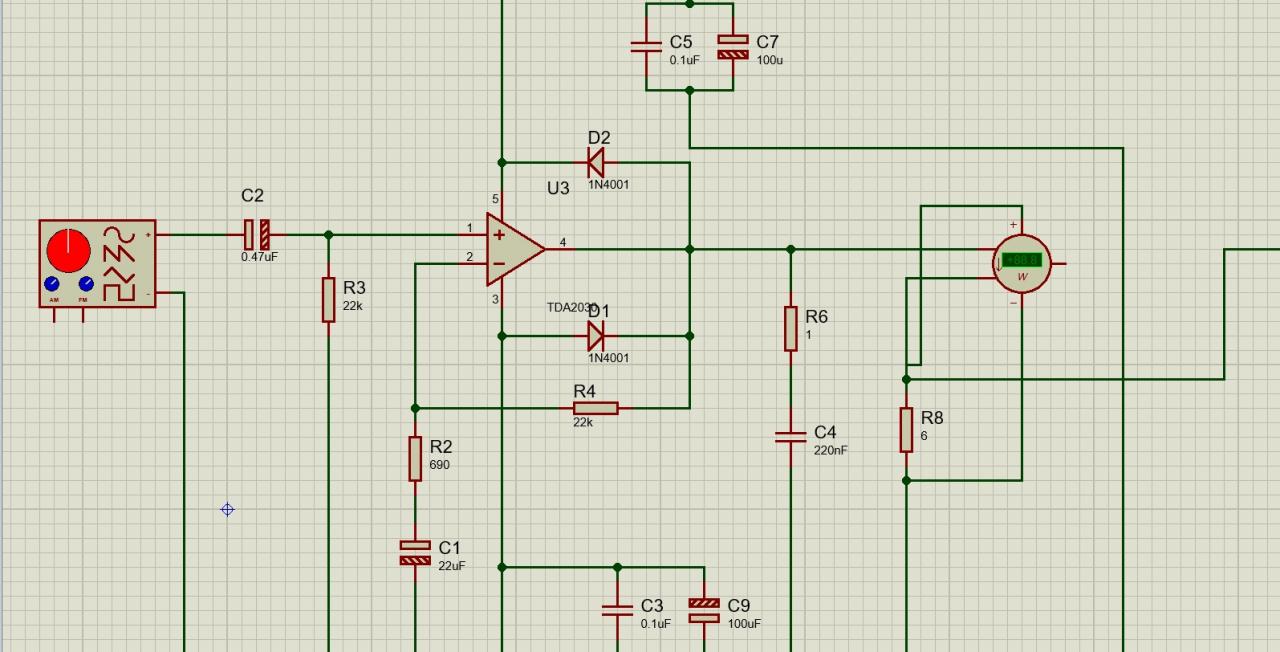The width and height of the screenshot is (1280, 652).
Task: Click the 22k value of R3
Action: pyautogui.click(x=353, y=306)
